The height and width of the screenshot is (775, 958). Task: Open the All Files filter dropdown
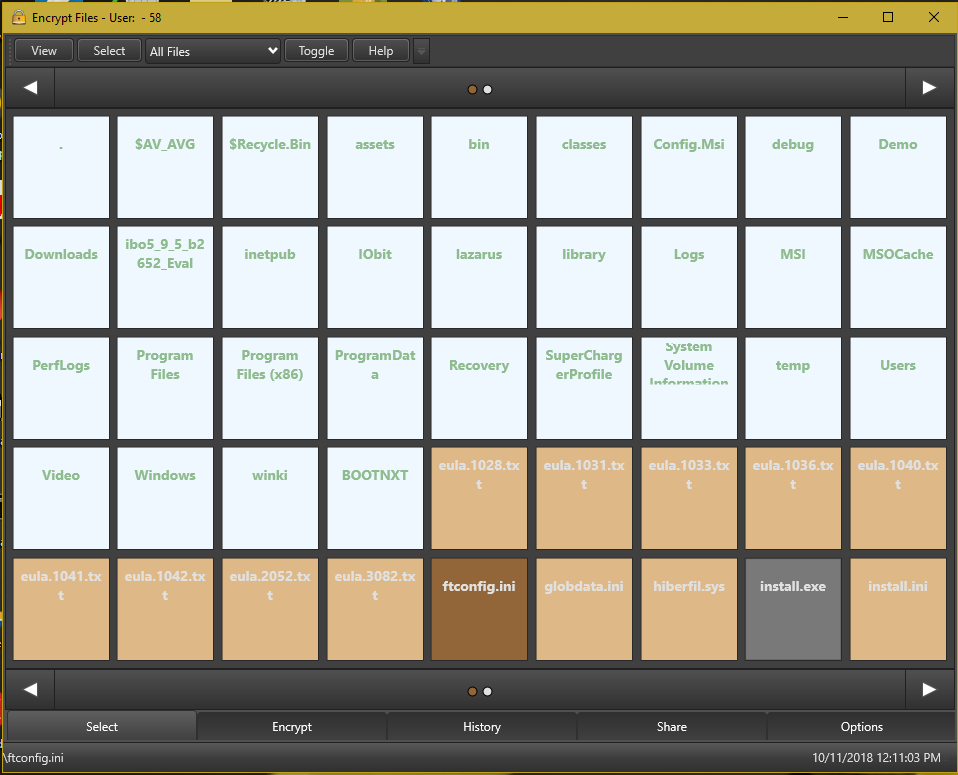pyautogui.click(x=213, y=51)
